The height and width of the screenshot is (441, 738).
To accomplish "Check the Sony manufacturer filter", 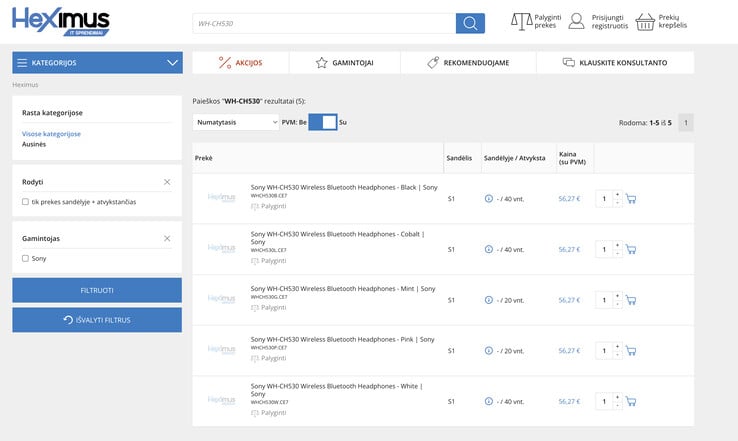I will point(25,258).
